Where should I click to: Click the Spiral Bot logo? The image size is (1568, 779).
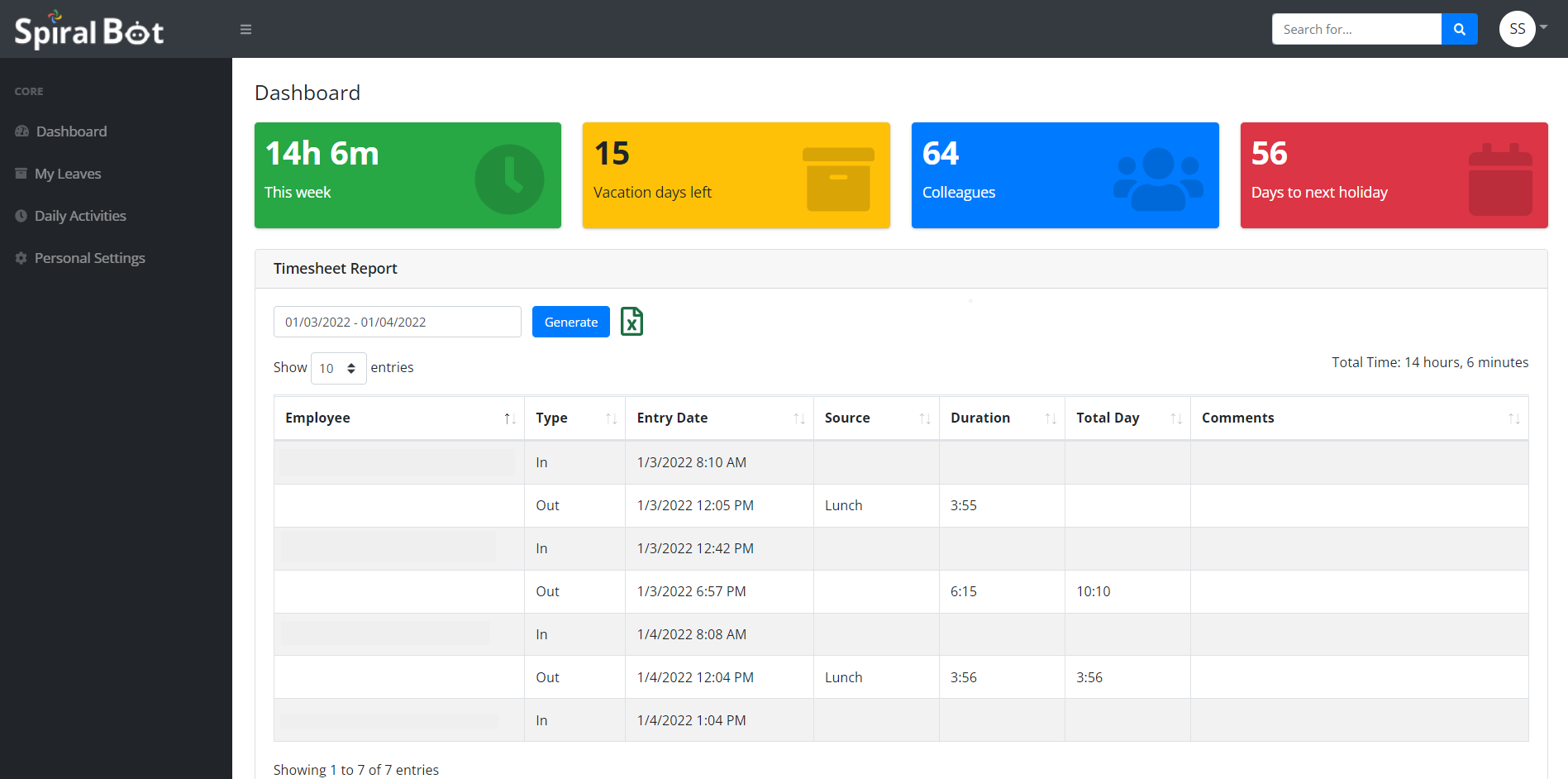coord(89,31)
